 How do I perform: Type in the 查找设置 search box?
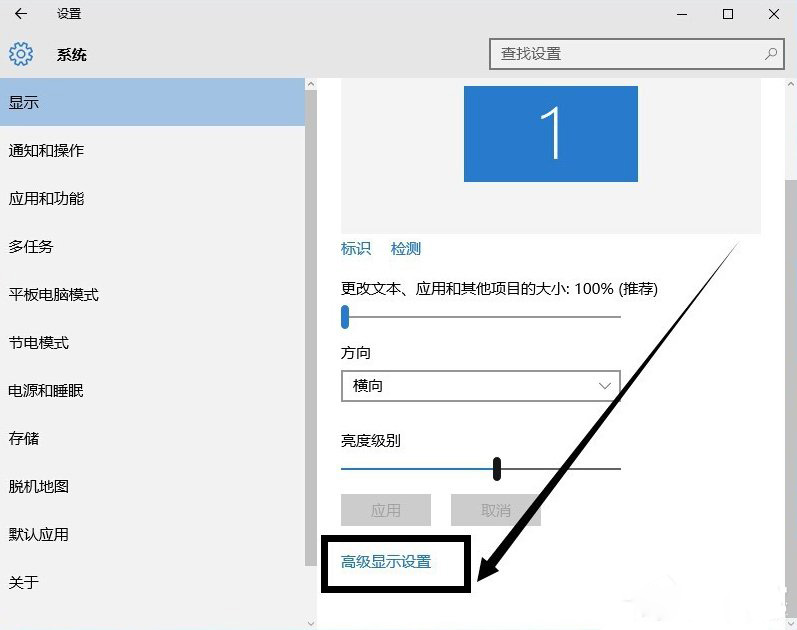coord(625,54)
